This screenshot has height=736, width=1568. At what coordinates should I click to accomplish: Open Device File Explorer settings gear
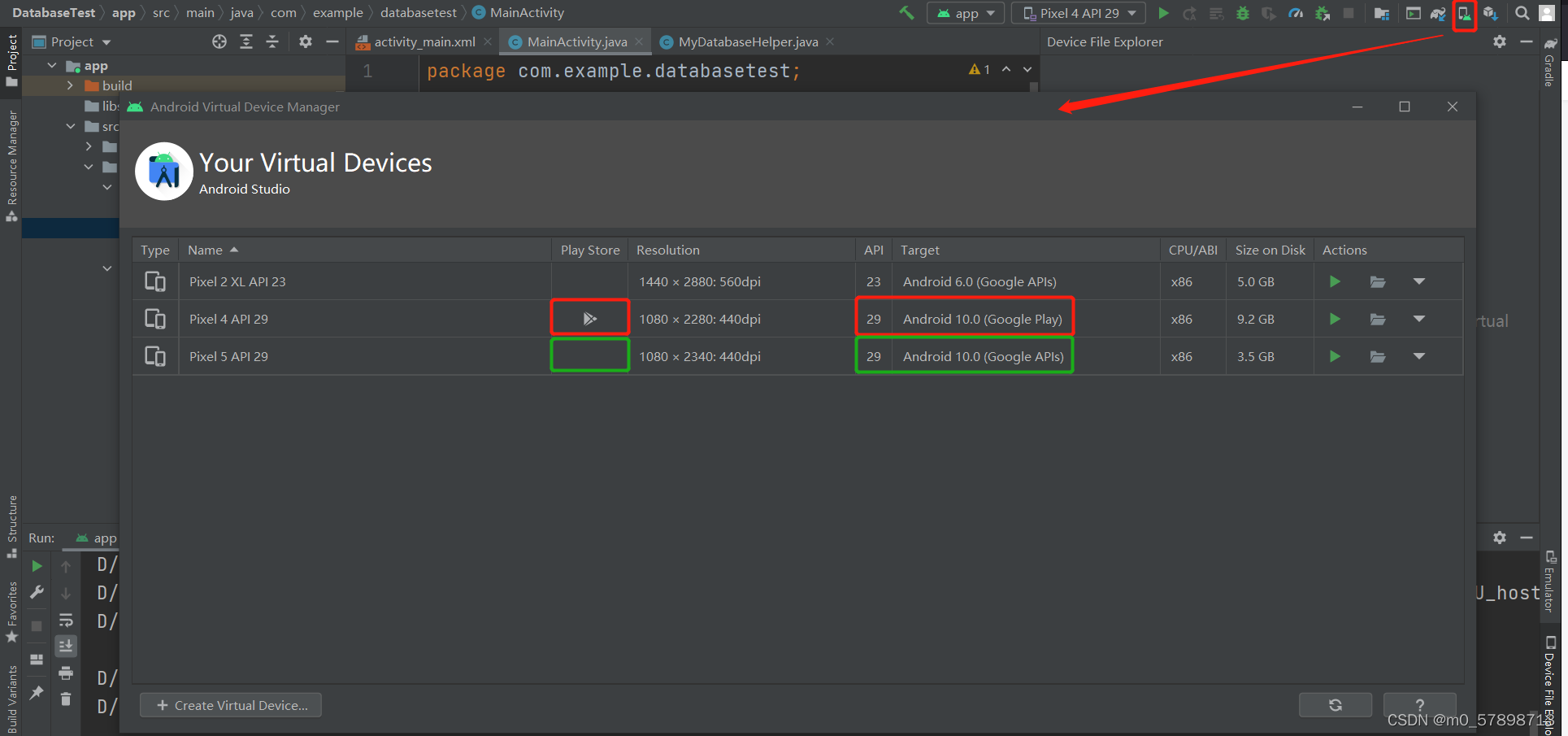1500,41
